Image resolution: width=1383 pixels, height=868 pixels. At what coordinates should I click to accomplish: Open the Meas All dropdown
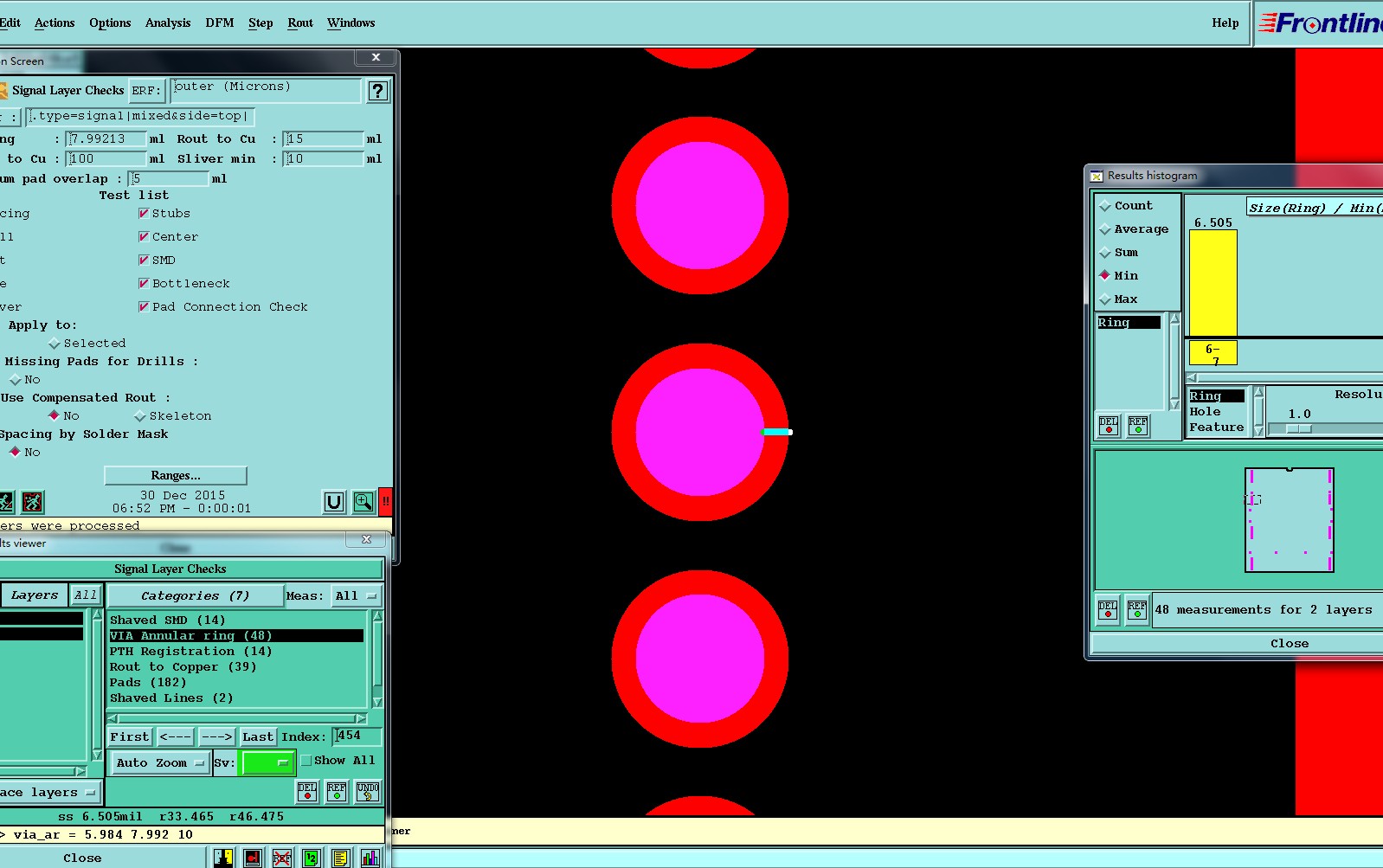point(357,596)
